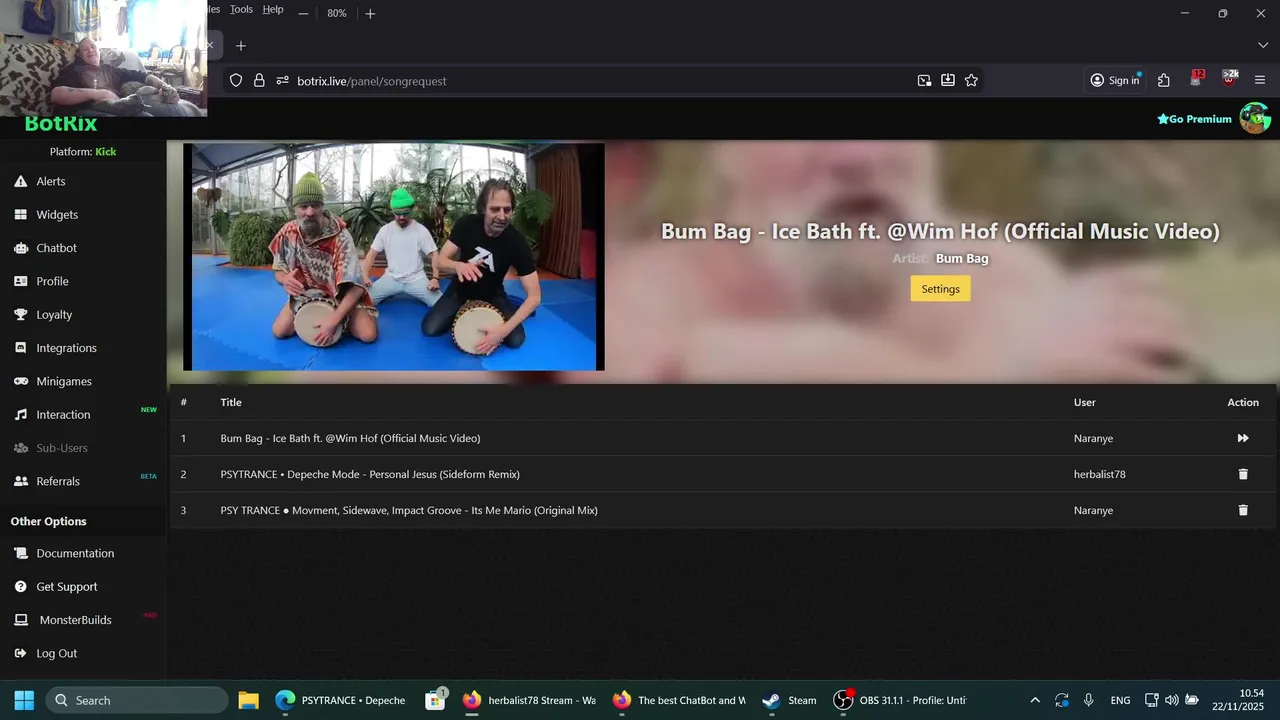The image size is (1280, 720).
Task: Click the botrix.live address bar
Action: pyautogui.click(x=600, y=80)
